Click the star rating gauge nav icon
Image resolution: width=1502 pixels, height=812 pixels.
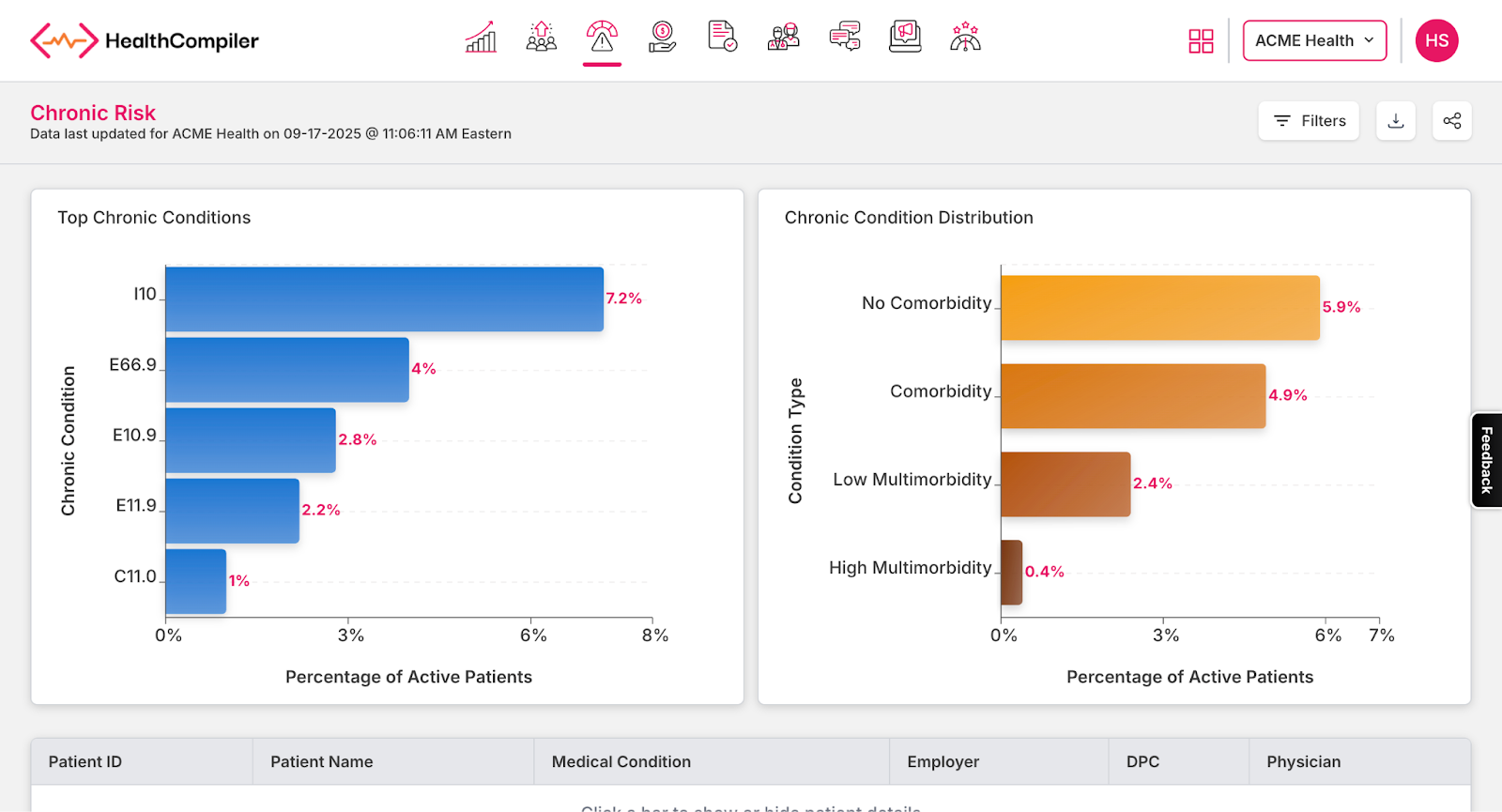click(965, 38)
